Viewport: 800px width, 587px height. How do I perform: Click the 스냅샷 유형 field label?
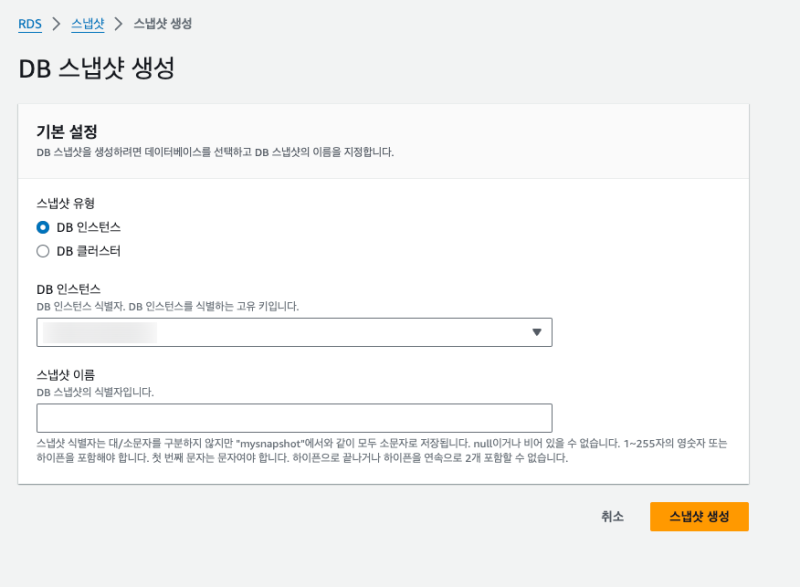click(65, 202)
